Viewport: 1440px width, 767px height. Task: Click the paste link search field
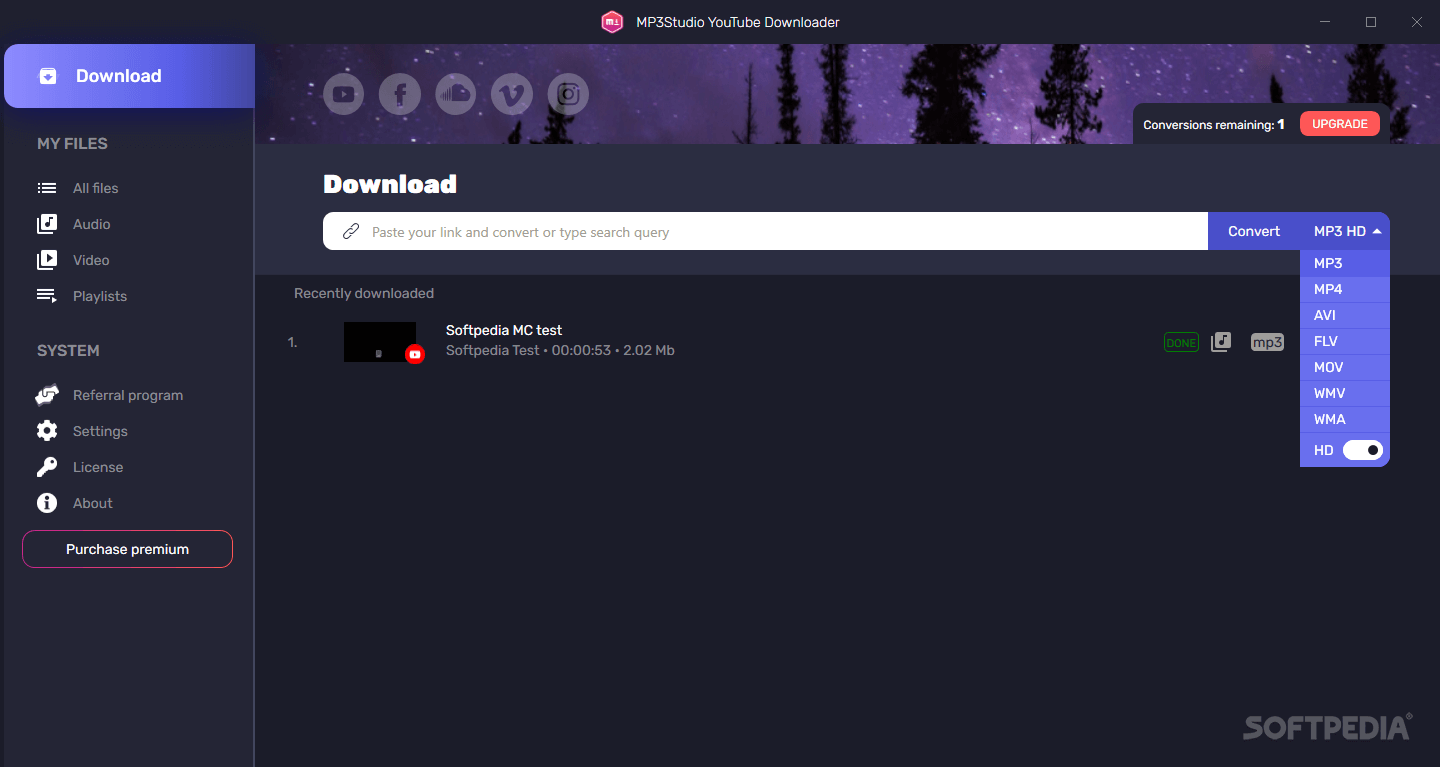point(765,231)
